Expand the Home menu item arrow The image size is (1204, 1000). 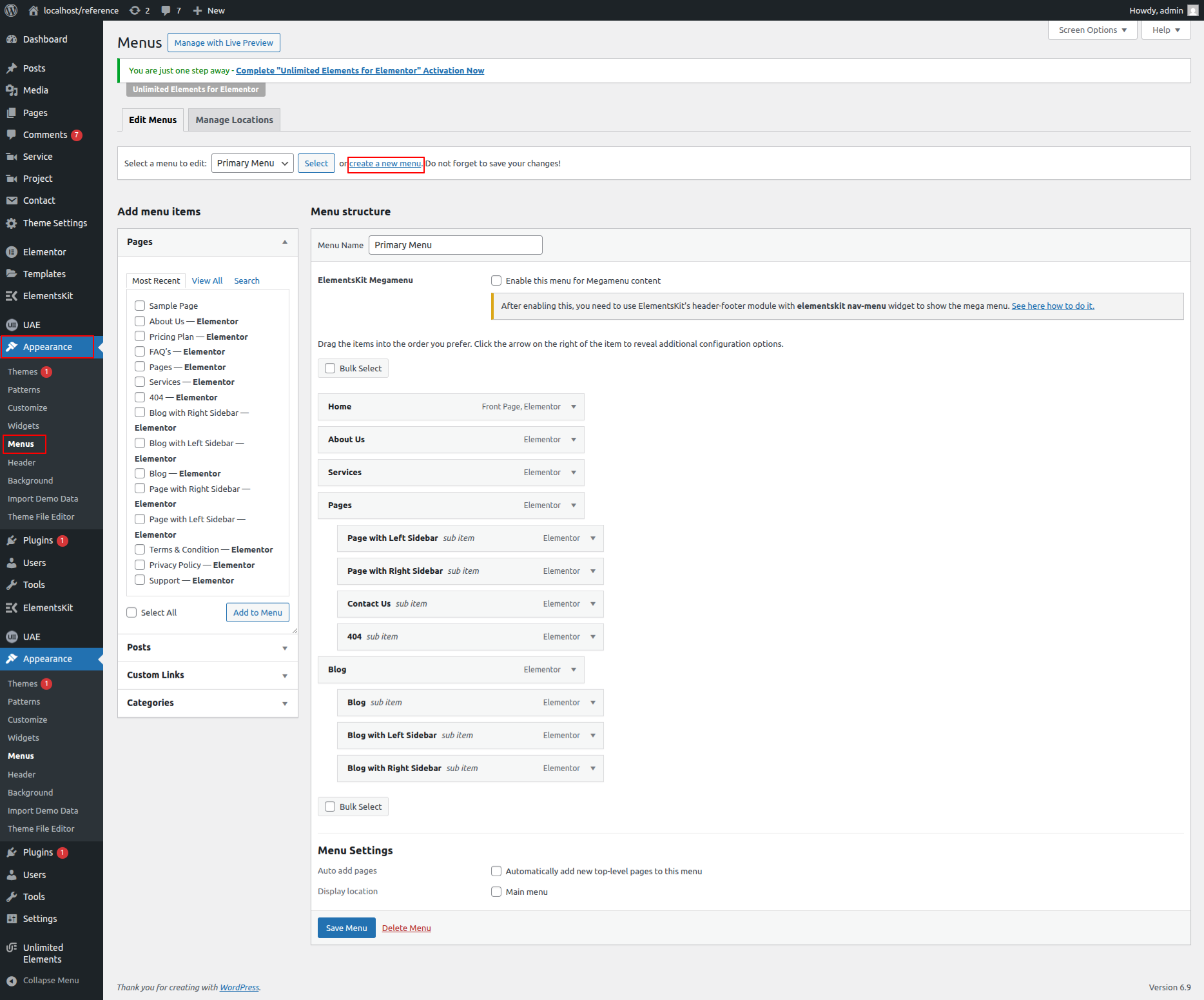574,407
